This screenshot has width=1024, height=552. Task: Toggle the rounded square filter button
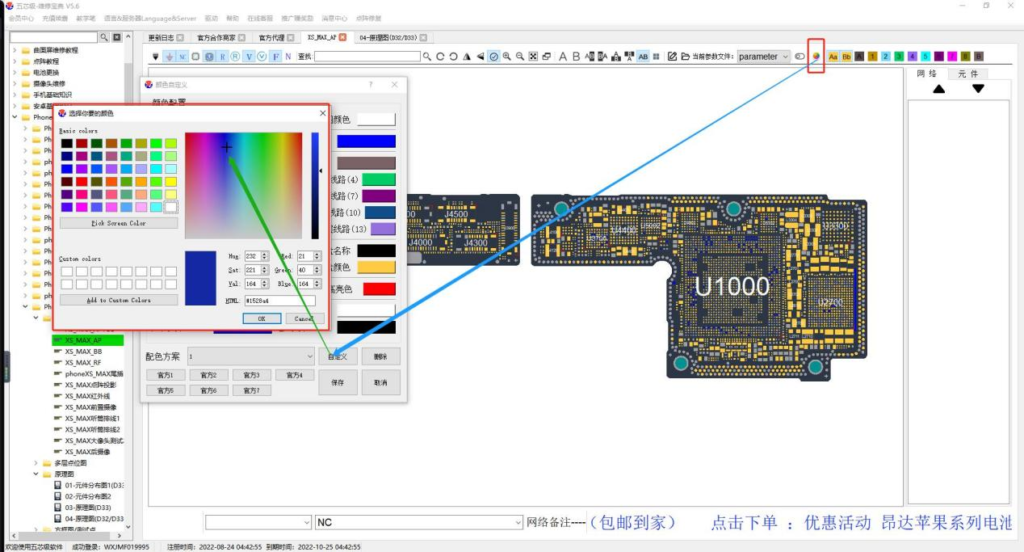click(195, 56)
